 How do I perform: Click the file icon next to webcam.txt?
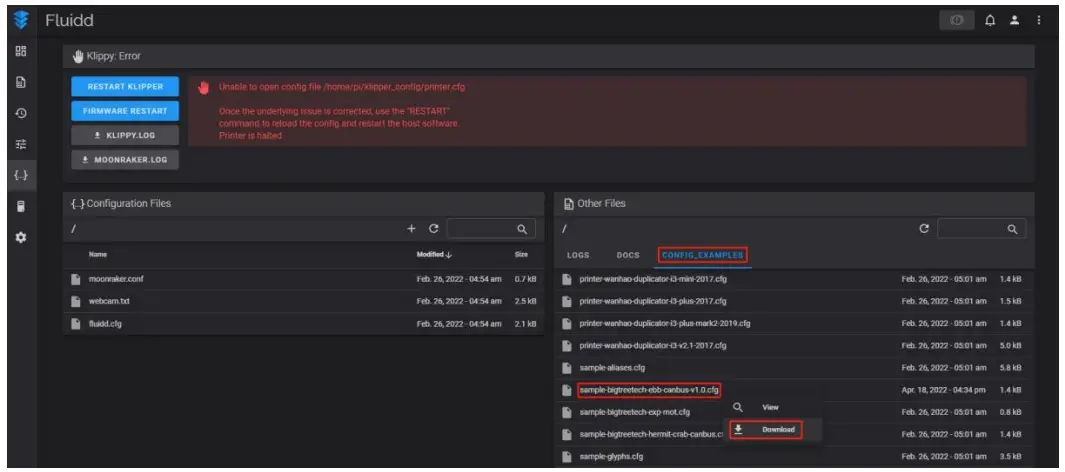[x=76, y=301]
